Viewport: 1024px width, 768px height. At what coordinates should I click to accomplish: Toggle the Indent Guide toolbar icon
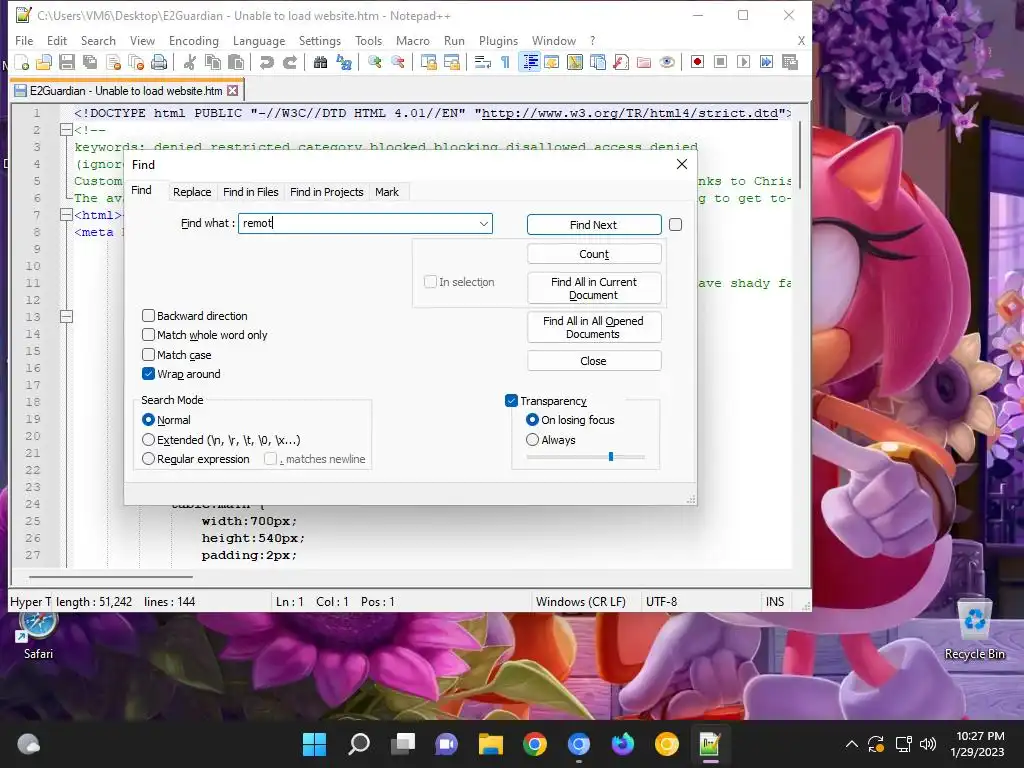530,62
